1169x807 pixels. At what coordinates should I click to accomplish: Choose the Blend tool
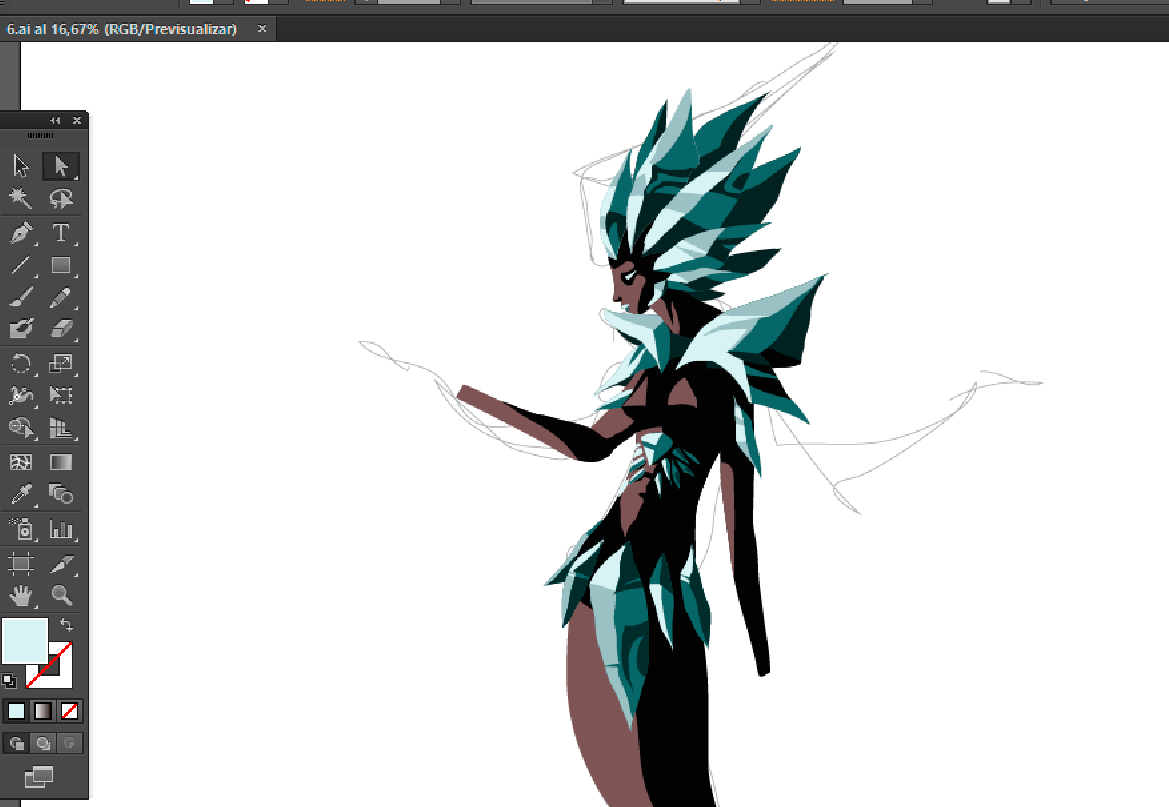61,494
